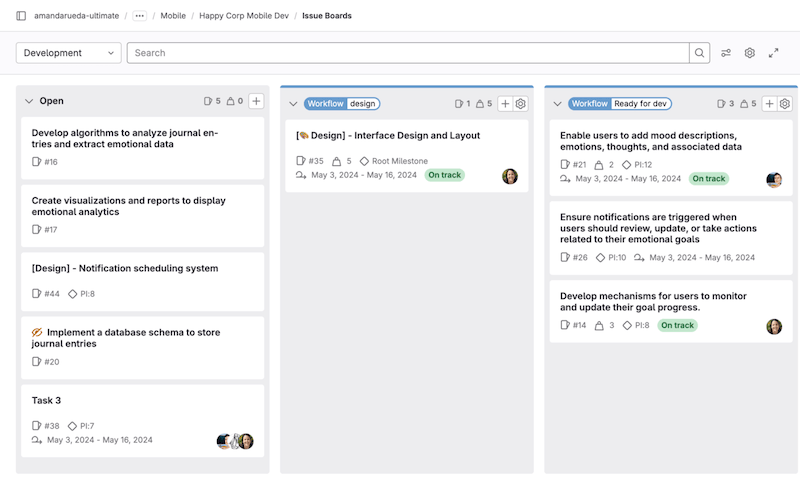The width and height of the screenshot is (800, 484).
Task: Click the board Search input field
Action: pyautogui.click(x=407, y=53)
